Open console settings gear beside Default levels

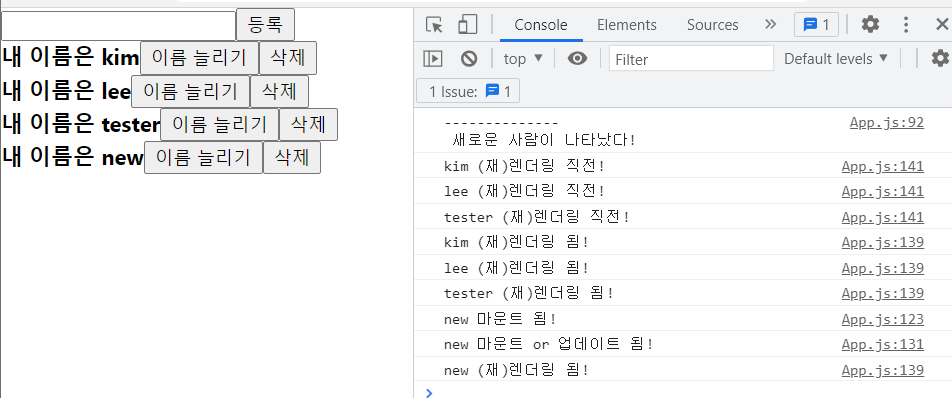click(x=940, y=59)
